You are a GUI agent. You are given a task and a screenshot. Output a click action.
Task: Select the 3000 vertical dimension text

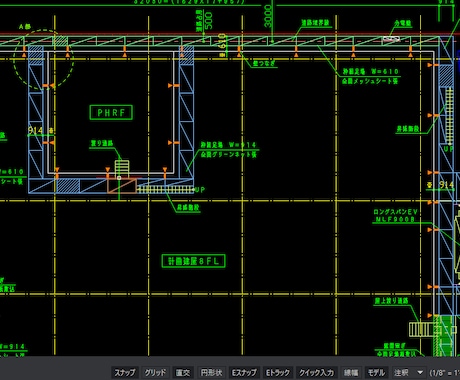tap(268, 16)
